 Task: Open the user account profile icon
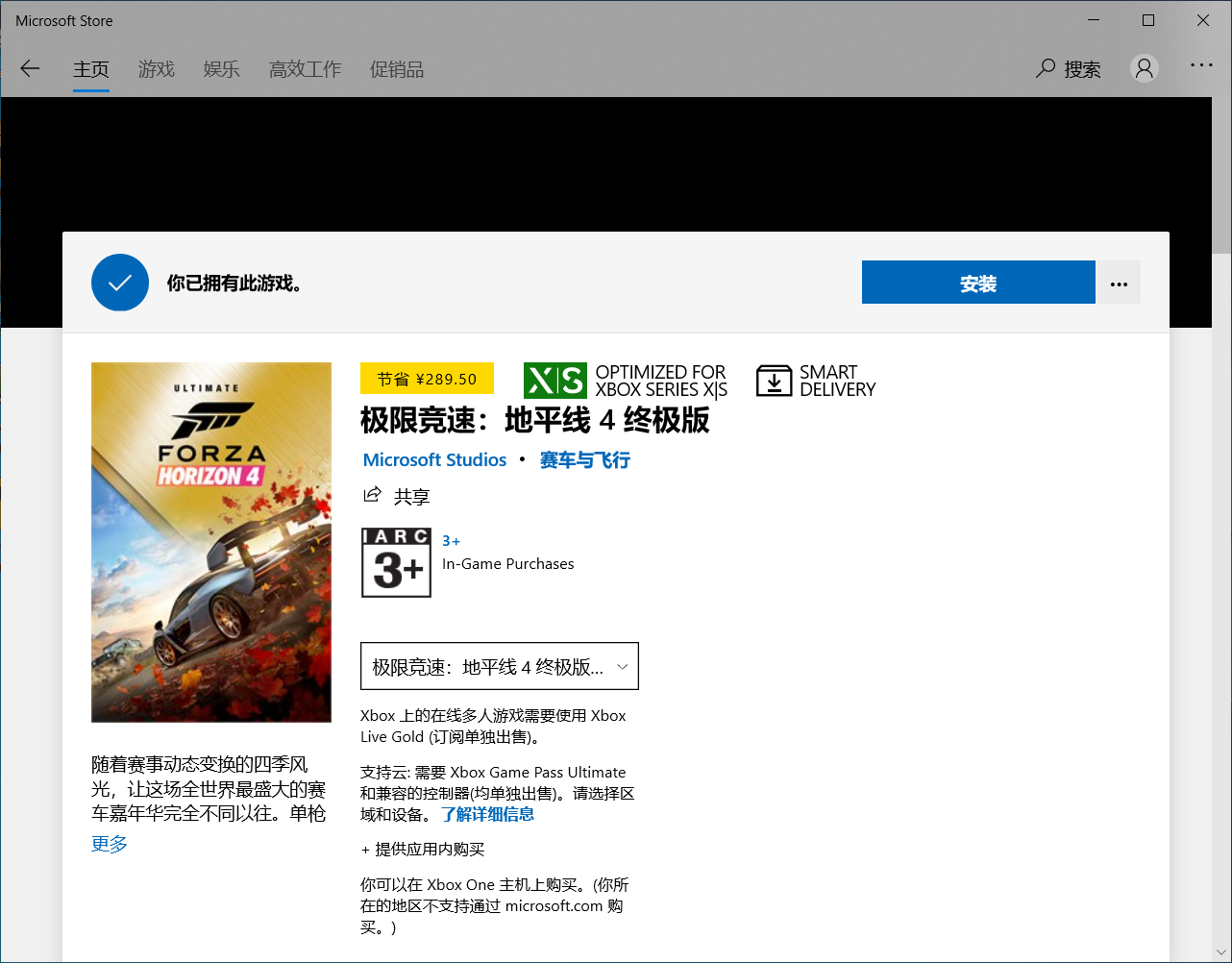1145,68
